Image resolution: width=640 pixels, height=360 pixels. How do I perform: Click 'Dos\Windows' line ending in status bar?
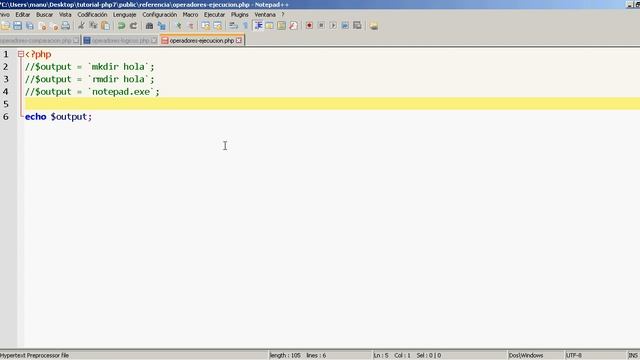[526, 356]
